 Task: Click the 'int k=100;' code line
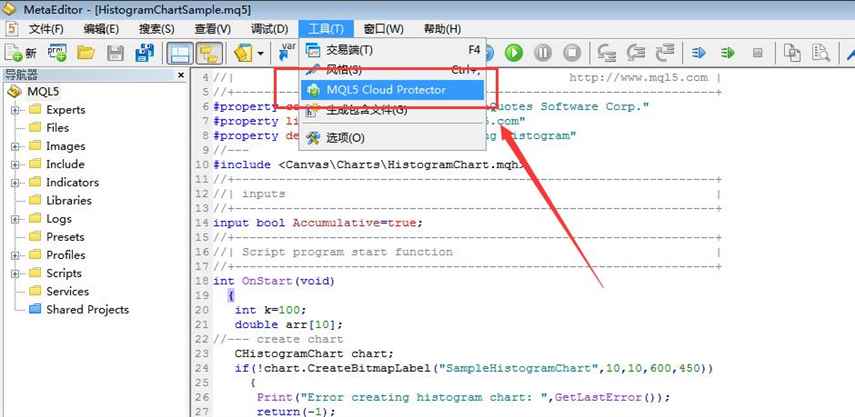coord(270,310)
